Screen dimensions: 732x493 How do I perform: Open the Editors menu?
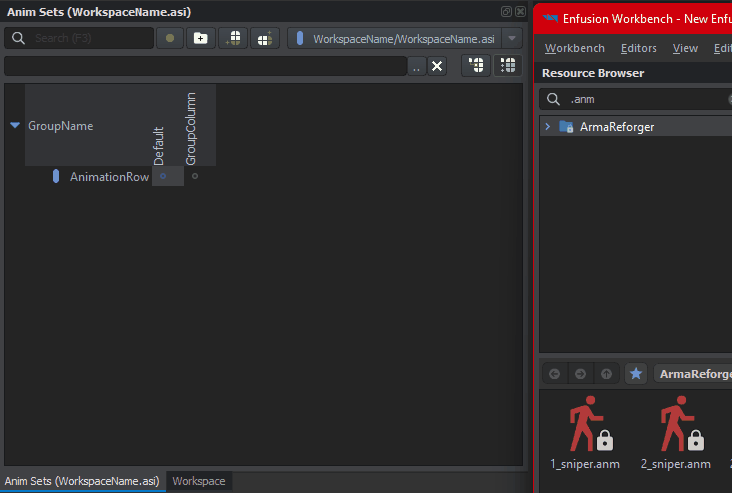click(x=638, y=48)
